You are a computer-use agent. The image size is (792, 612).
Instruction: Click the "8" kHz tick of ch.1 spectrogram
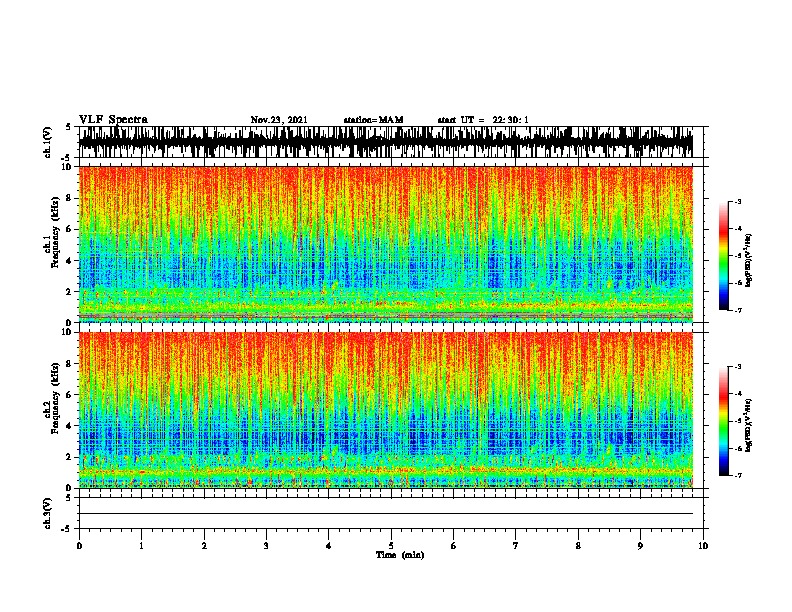point(69,198)
